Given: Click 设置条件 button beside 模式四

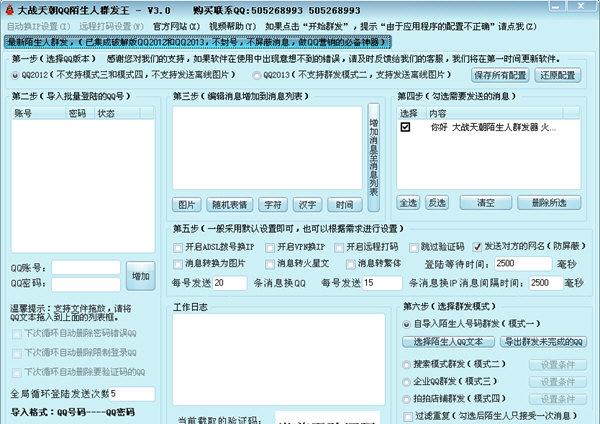Looking at the screenshot, I should tap(558, 399).
